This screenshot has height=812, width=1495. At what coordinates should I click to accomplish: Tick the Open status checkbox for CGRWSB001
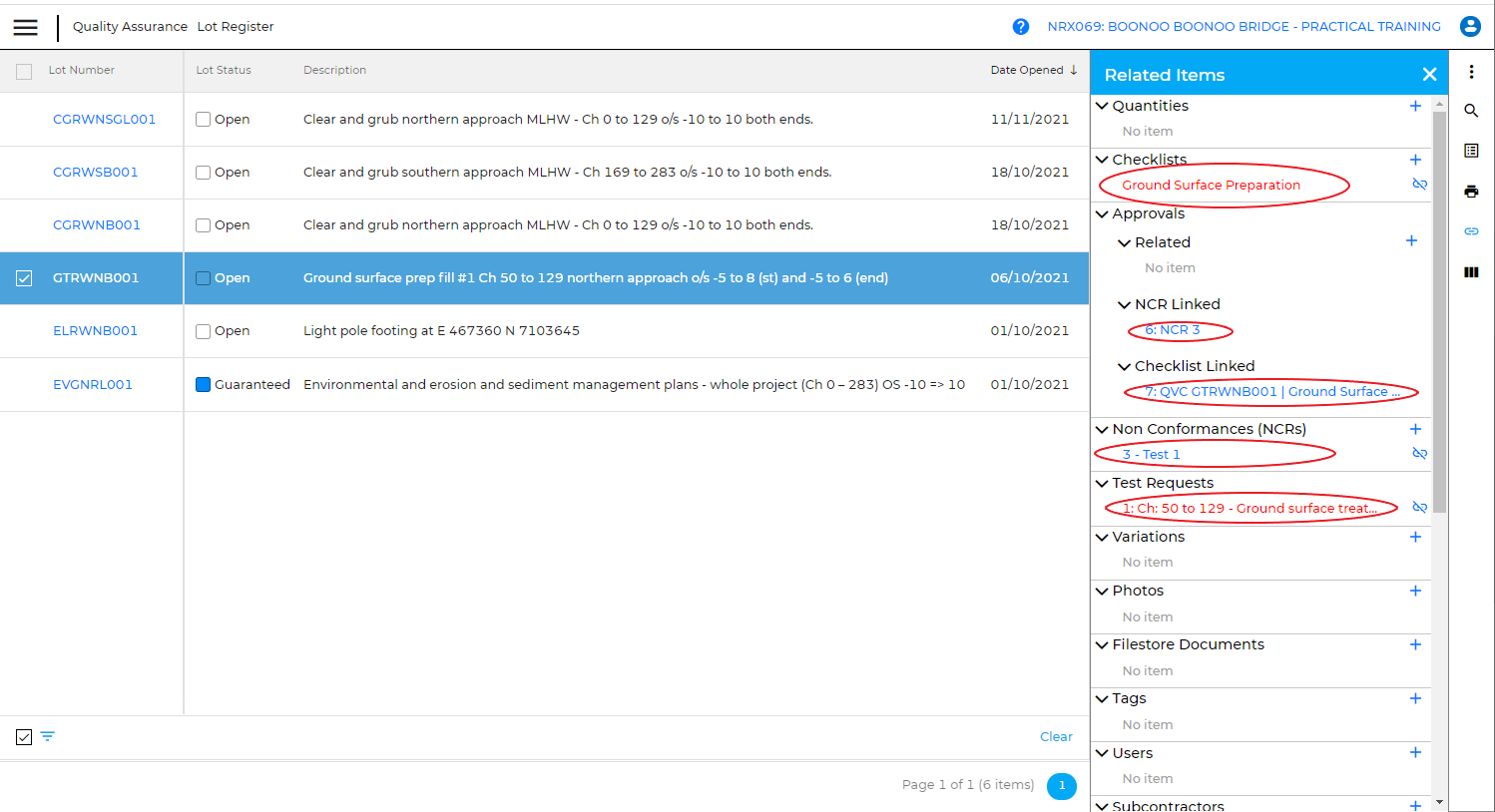(204, 173)
